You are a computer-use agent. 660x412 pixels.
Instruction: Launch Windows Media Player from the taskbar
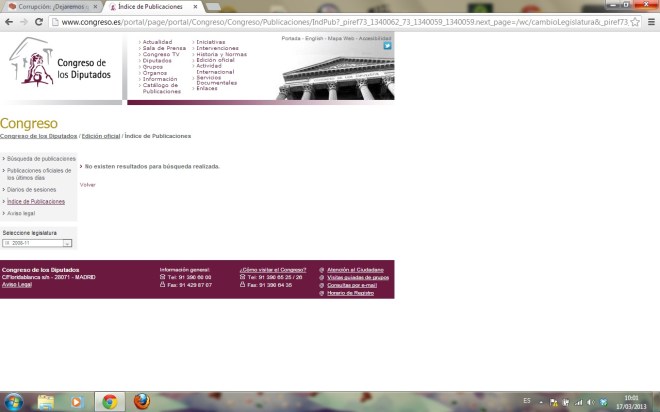click(77, 401)
